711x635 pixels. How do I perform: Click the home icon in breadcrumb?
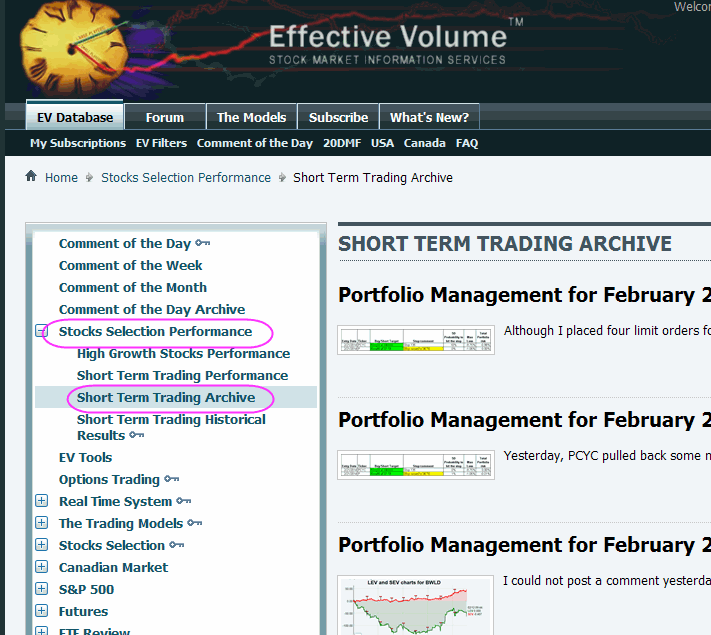[x=31, y=176]
